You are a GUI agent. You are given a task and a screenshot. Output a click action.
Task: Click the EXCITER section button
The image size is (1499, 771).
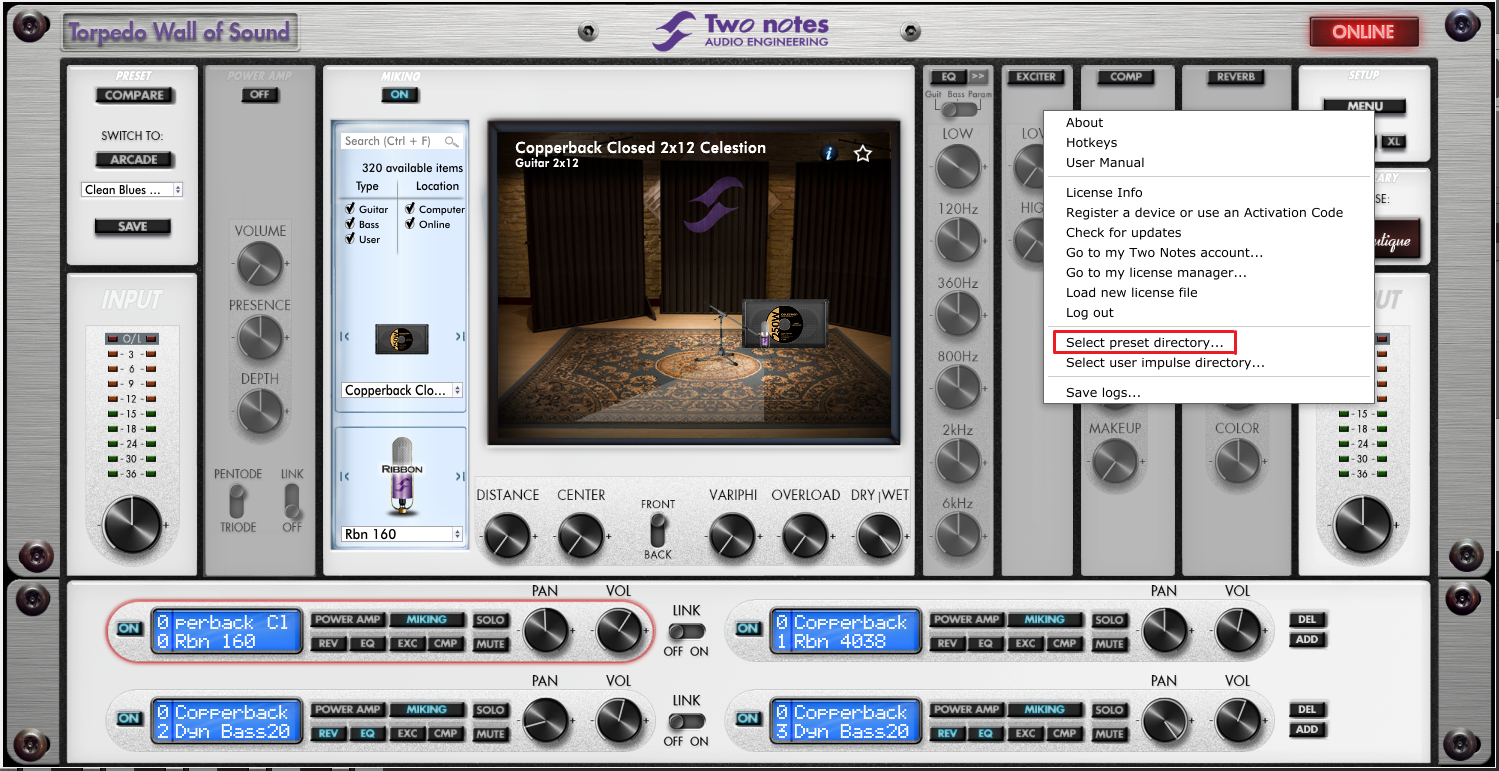point(1036,77)
